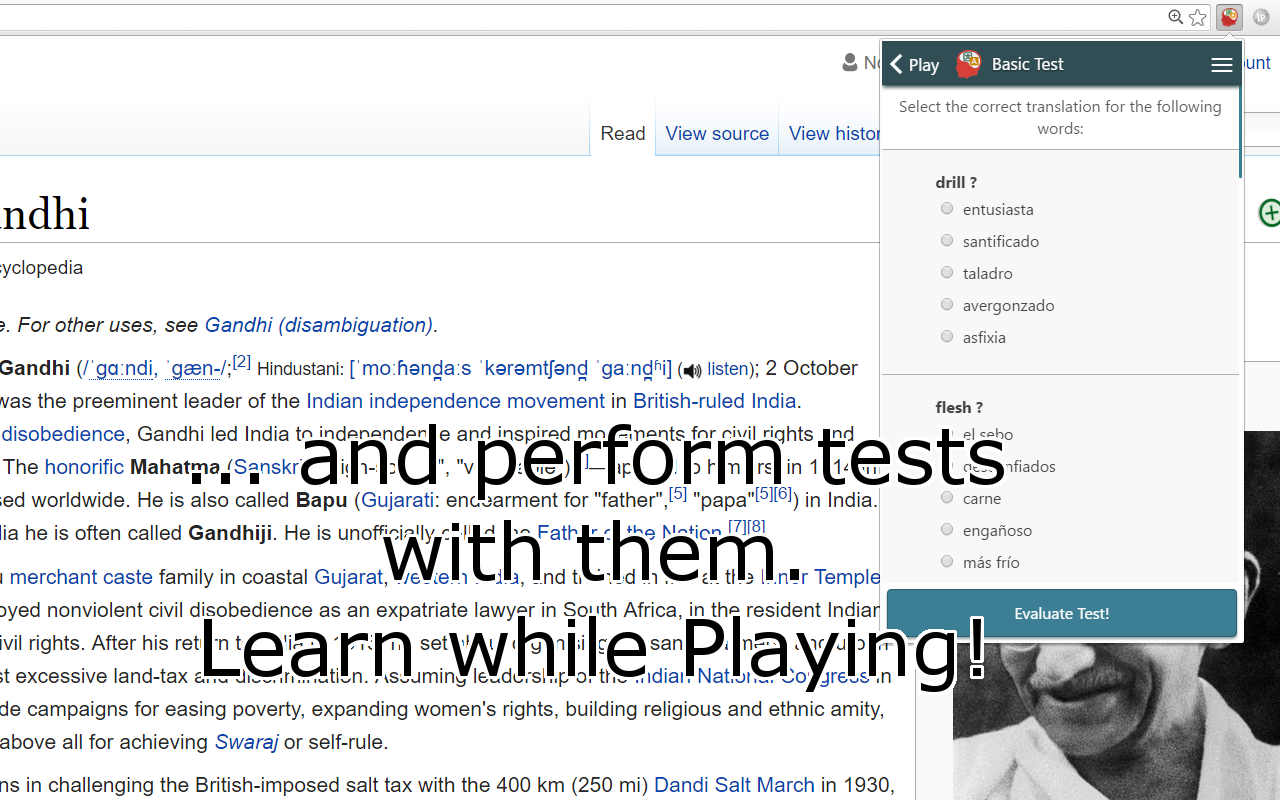The height and width of the screenshot is (800, 1280).
Task: Play the Gandhi pronunciation speaker icon
Action: (x=691, y=371)
